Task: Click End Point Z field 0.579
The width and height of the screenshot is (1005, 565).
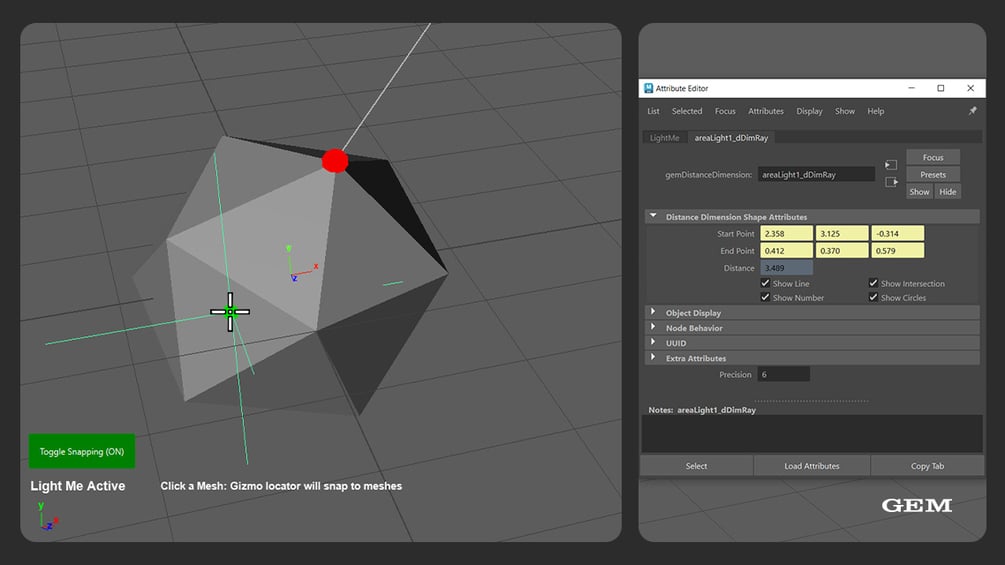Action: click(897, 250)
